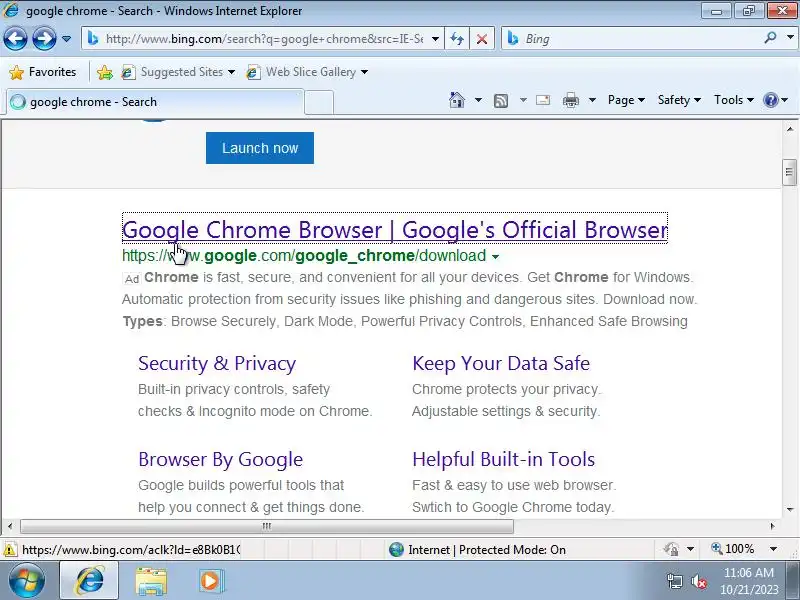Click the Add to Favorites Bar star icon

[x=105, y=72]
